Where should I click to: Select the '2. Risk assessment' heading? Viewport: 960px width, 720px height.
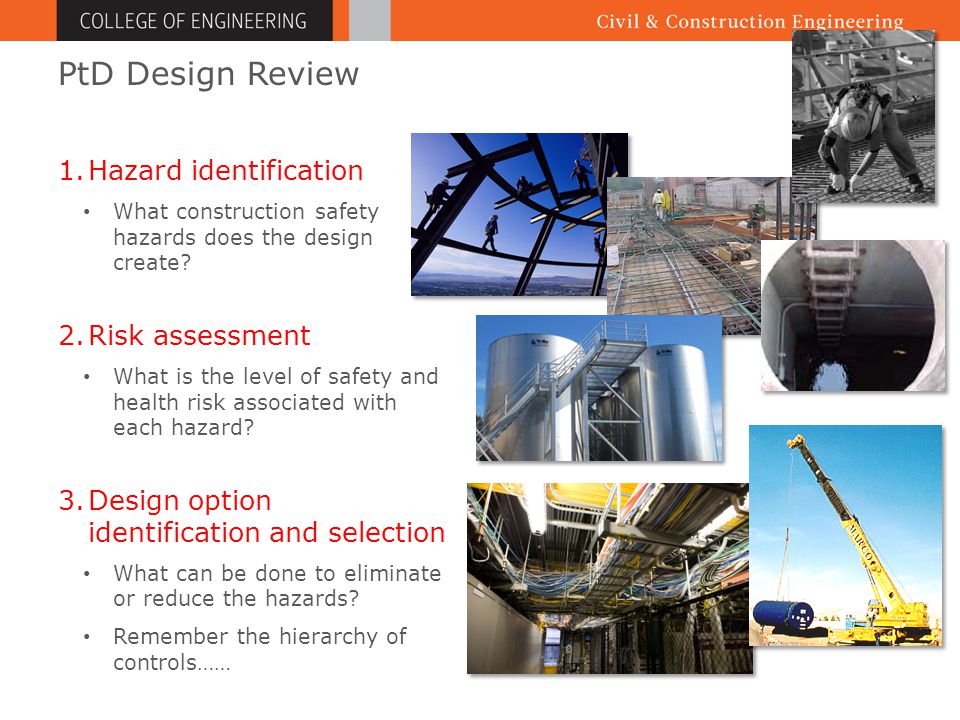(x=185, y=336)
